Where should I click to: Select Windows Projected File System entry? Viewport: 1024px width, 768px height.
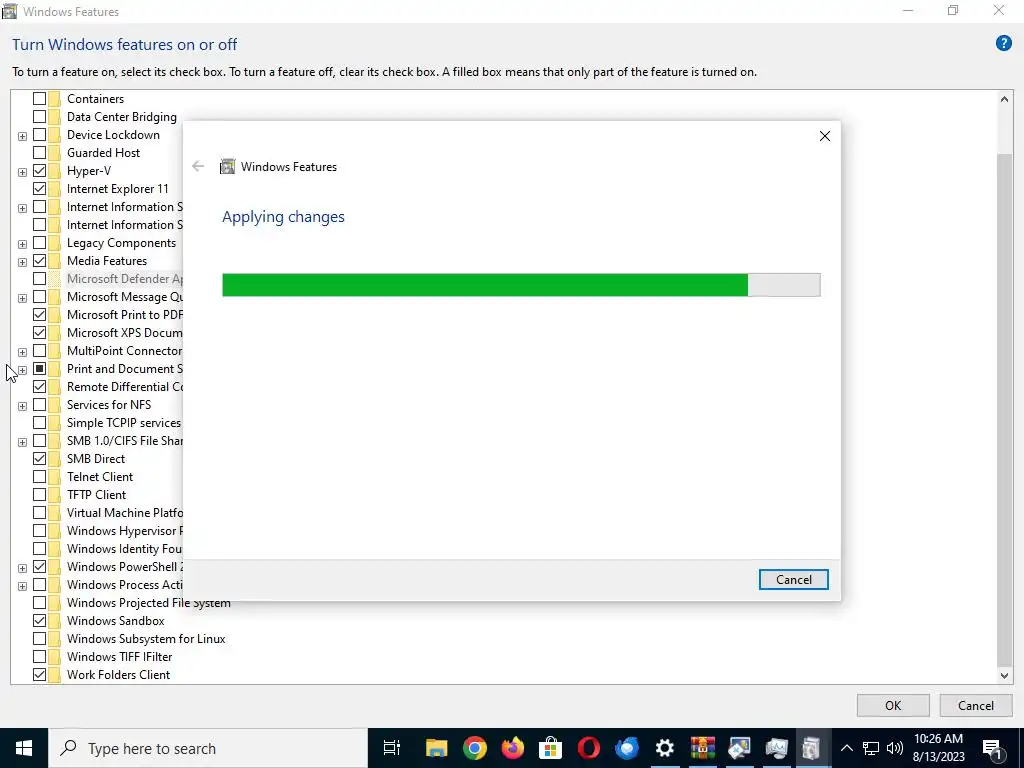tap(148, 603)
